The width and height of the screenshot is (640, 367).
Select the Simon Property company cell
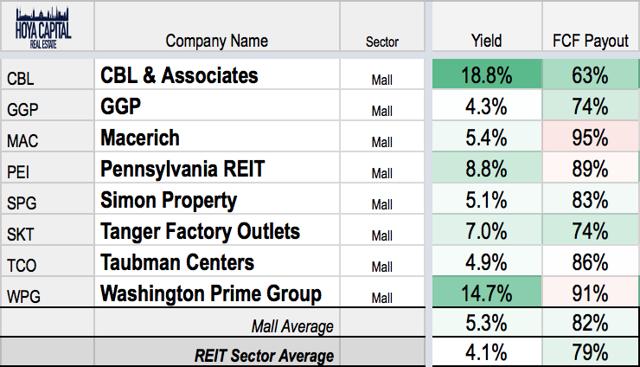click(217, 199)
